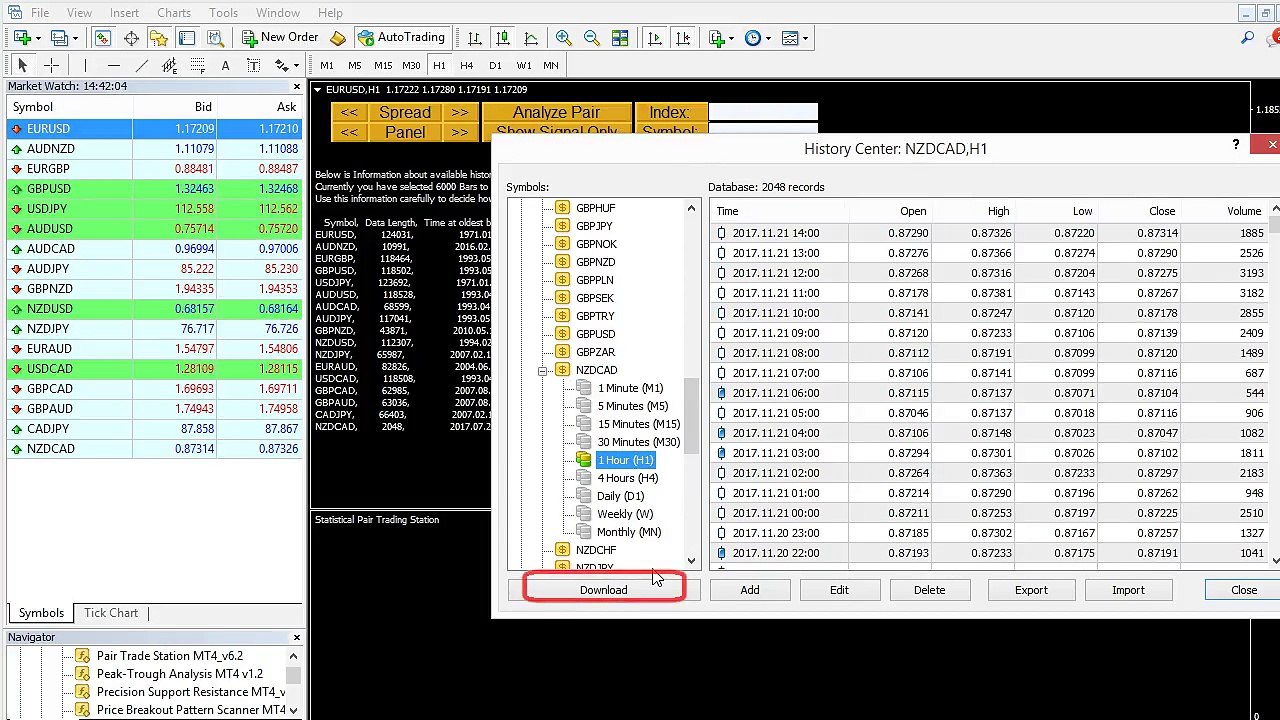The image size is (1280, 720).
Task: Draw a horizontal line tool
Action: (x=114, y=65)
